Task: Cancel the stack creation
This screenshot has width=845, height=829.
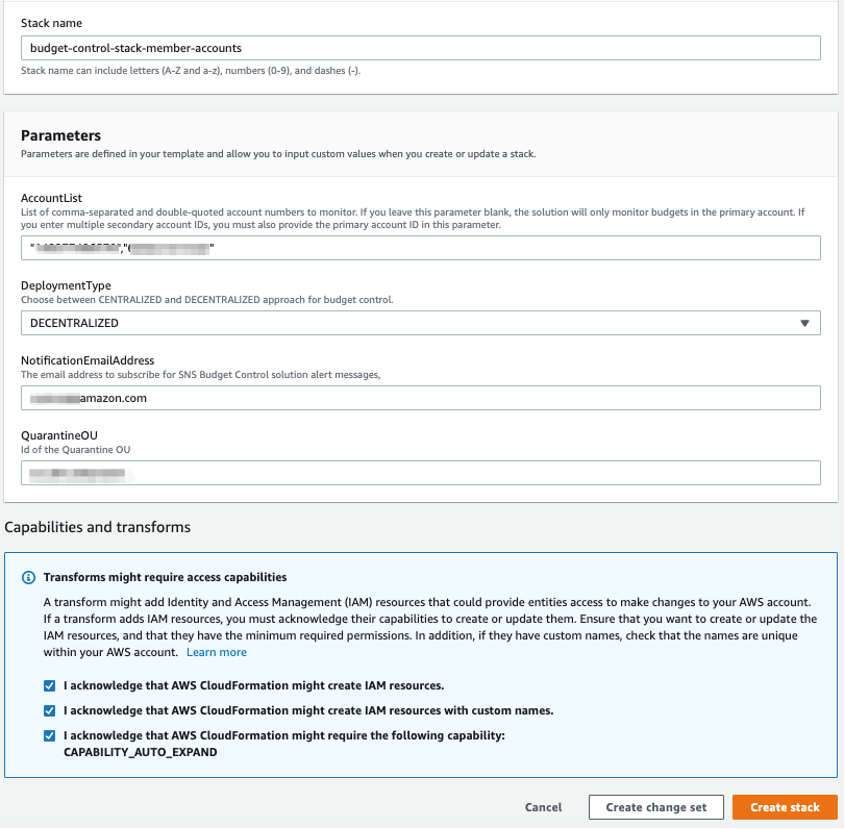Action: click(542, 807)
